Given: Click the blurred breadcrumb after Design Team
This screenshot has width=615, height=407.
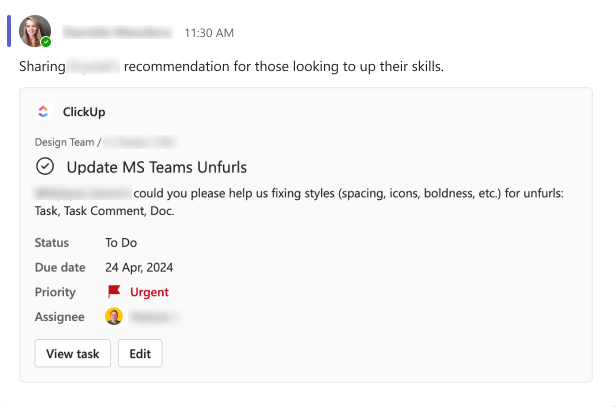Looking at the screenshot, I should point(140,142).
